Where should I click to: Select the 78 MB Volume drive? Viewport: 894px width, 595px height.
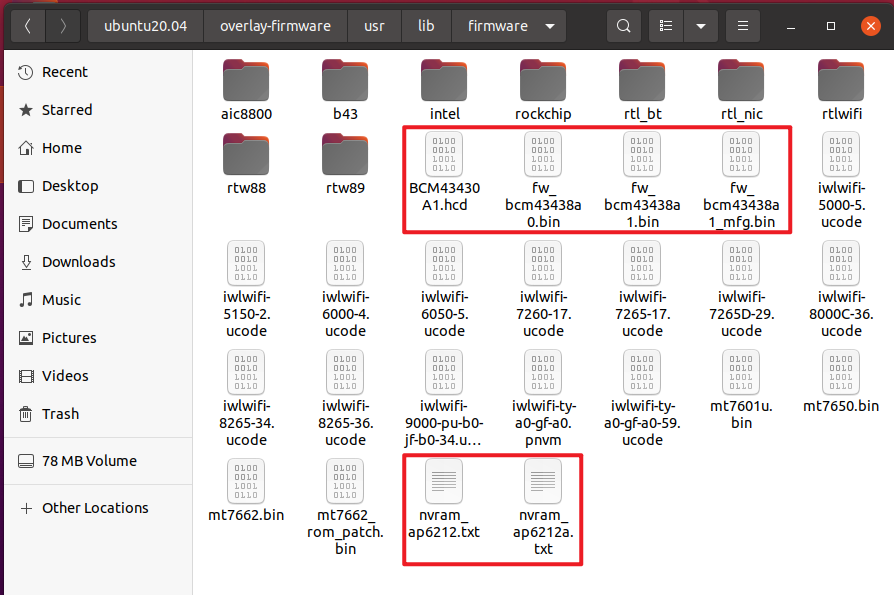pyautogui.click(x=89, y=461)
